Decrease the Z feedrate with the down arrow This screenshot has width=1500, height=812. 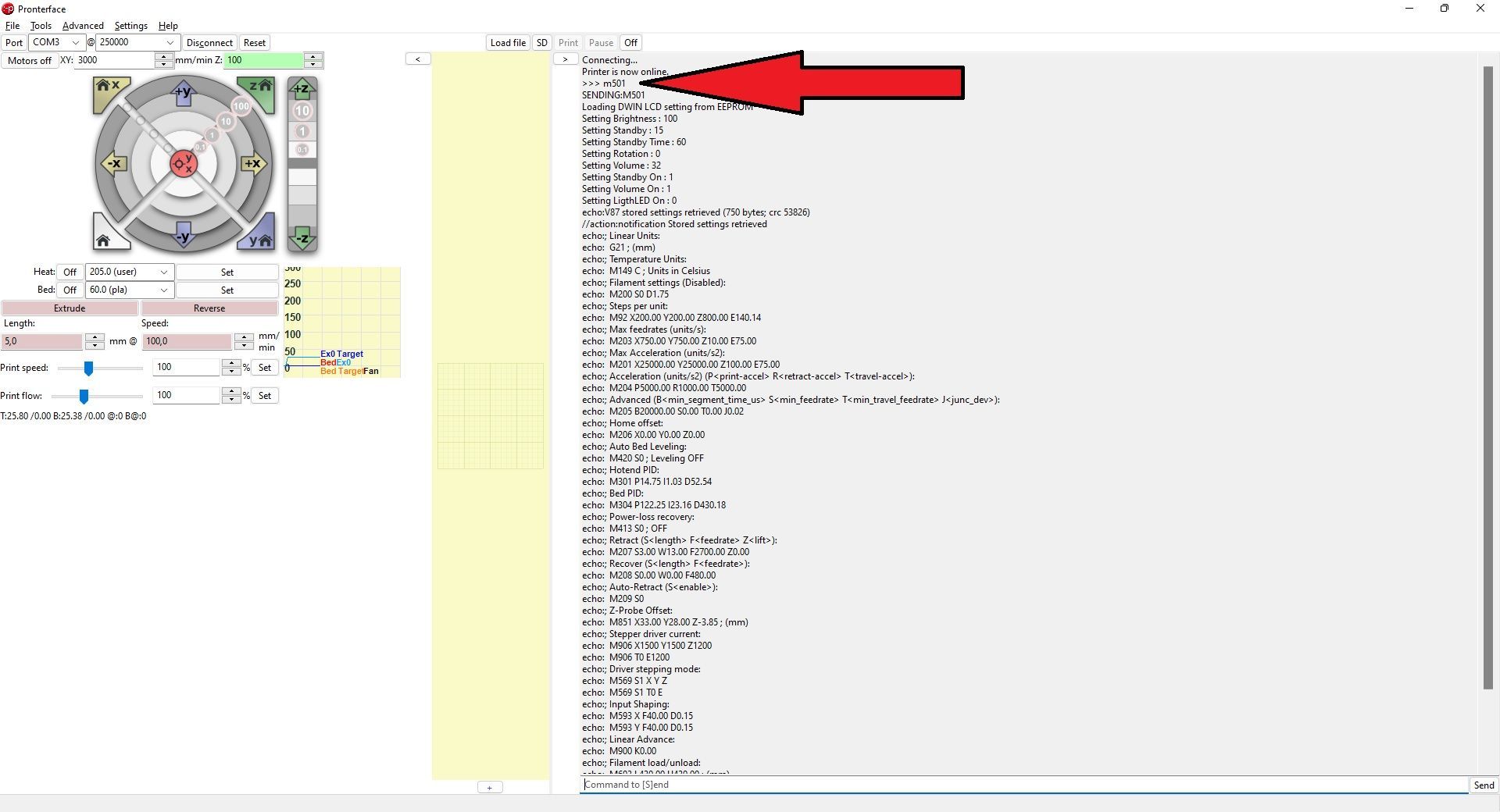[x=313, y=64]
